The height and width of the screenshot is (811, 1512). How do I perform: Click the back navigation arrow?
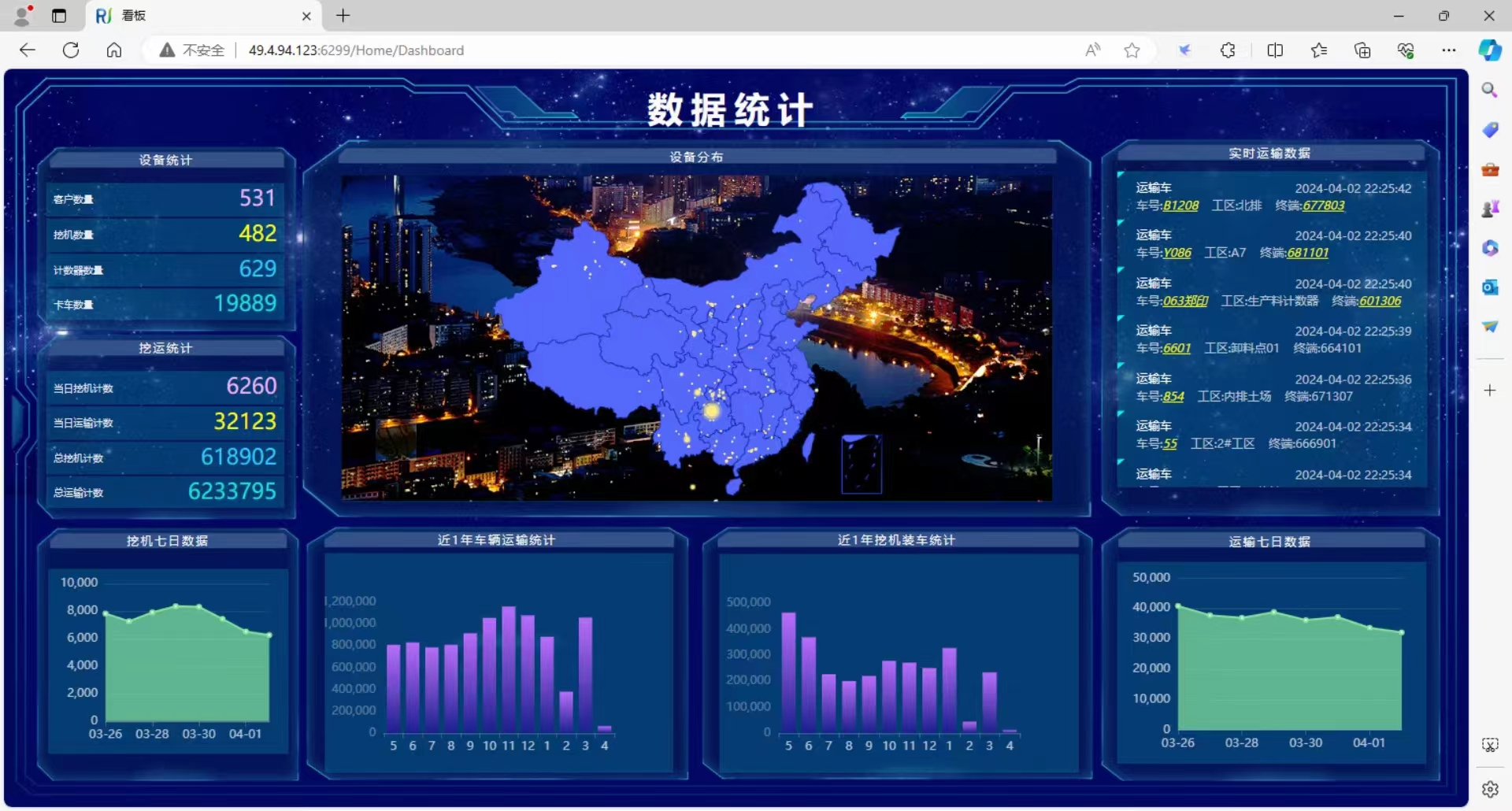pos(28,50)
